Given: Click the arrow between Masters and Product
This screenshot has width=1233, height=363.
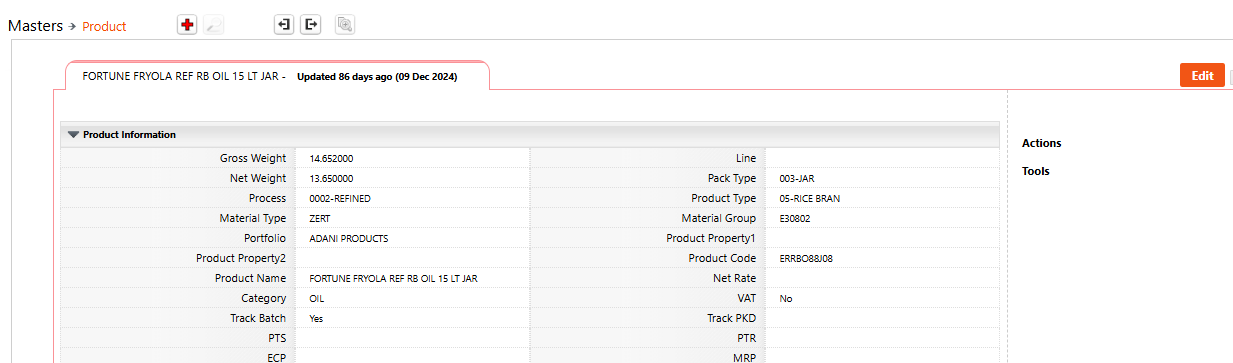Looking at the screenshot, I should pyautogui.click(x=73, y=26).
